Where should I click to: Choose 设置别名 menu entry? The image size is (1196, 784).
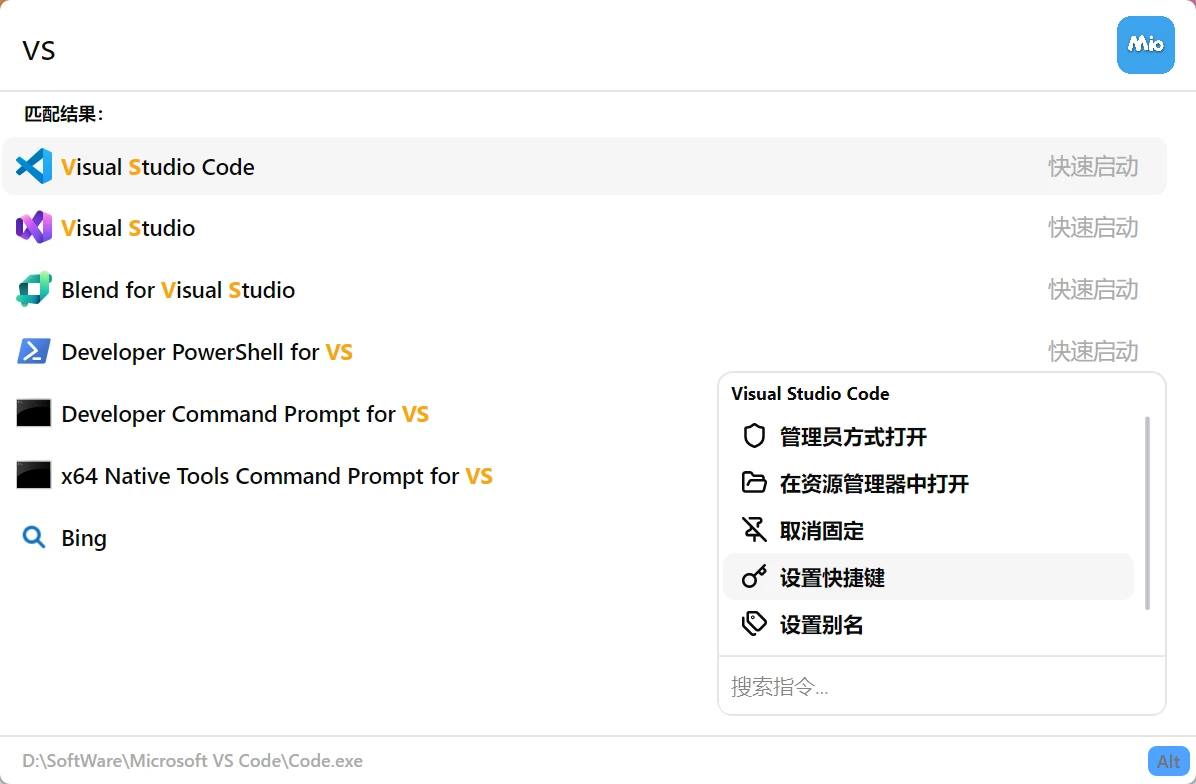(821, 625)
